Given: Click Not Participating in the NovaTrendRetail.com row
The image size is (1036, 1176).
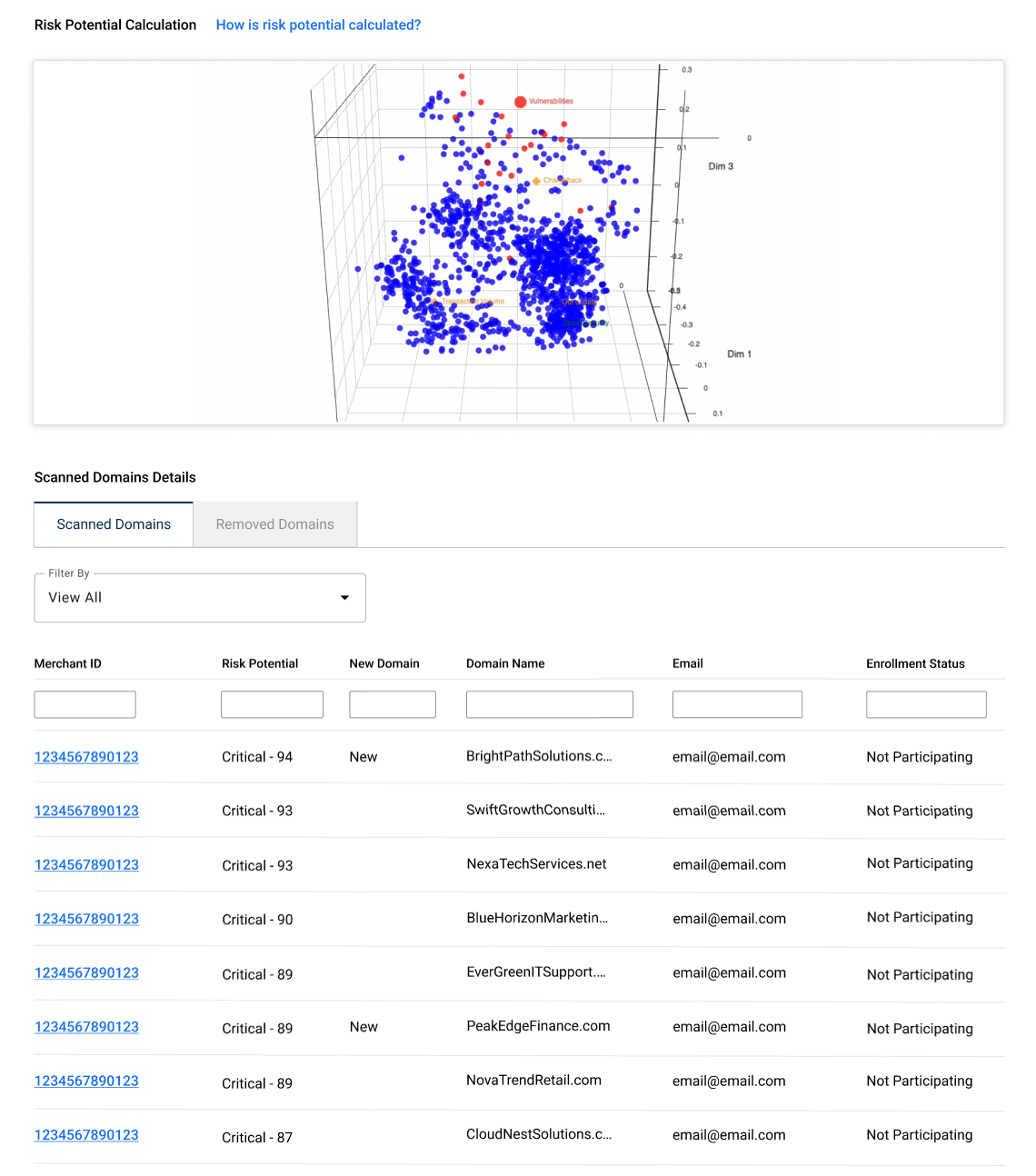Looking at the screenshot, I should coord(920,1081).
